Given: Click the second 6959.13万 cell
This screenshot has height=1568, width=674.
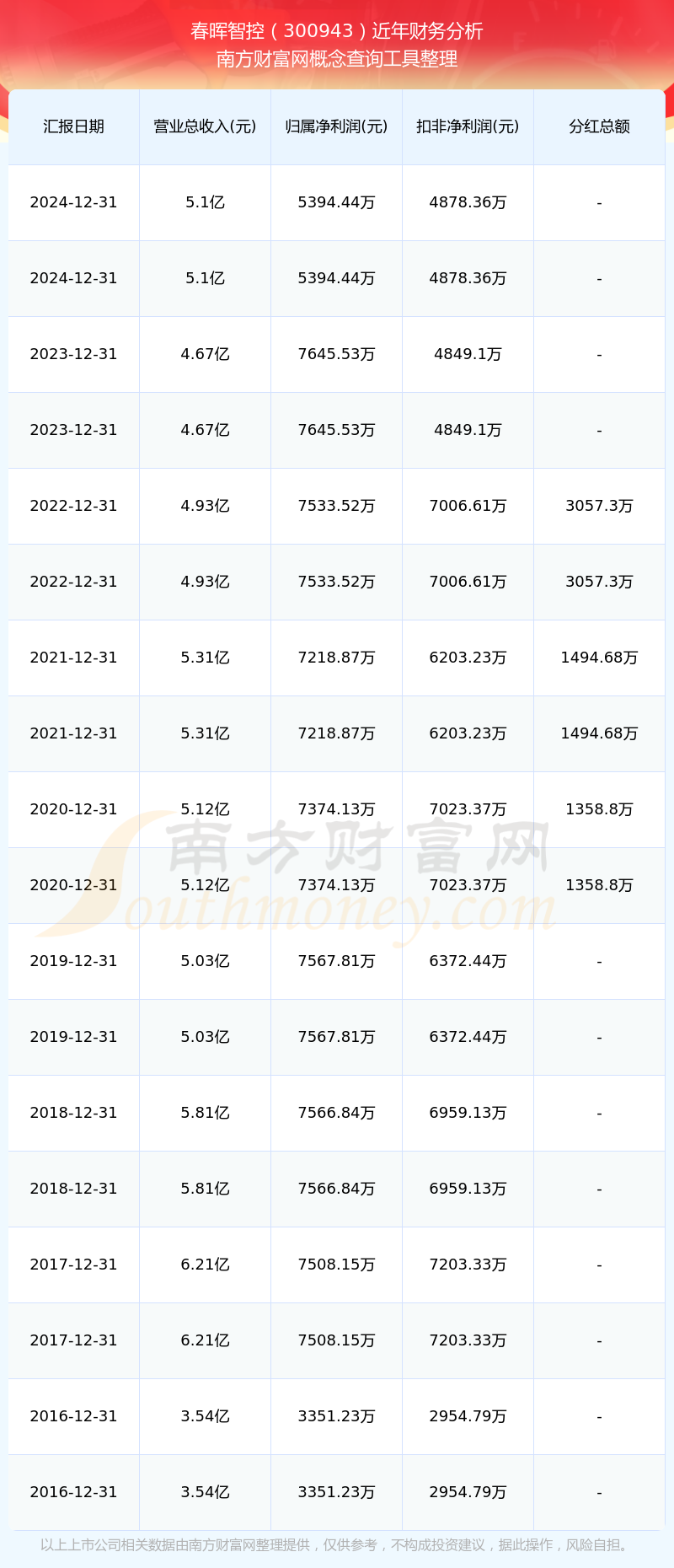Looking at the screenshot, I should coord(468,1189).
